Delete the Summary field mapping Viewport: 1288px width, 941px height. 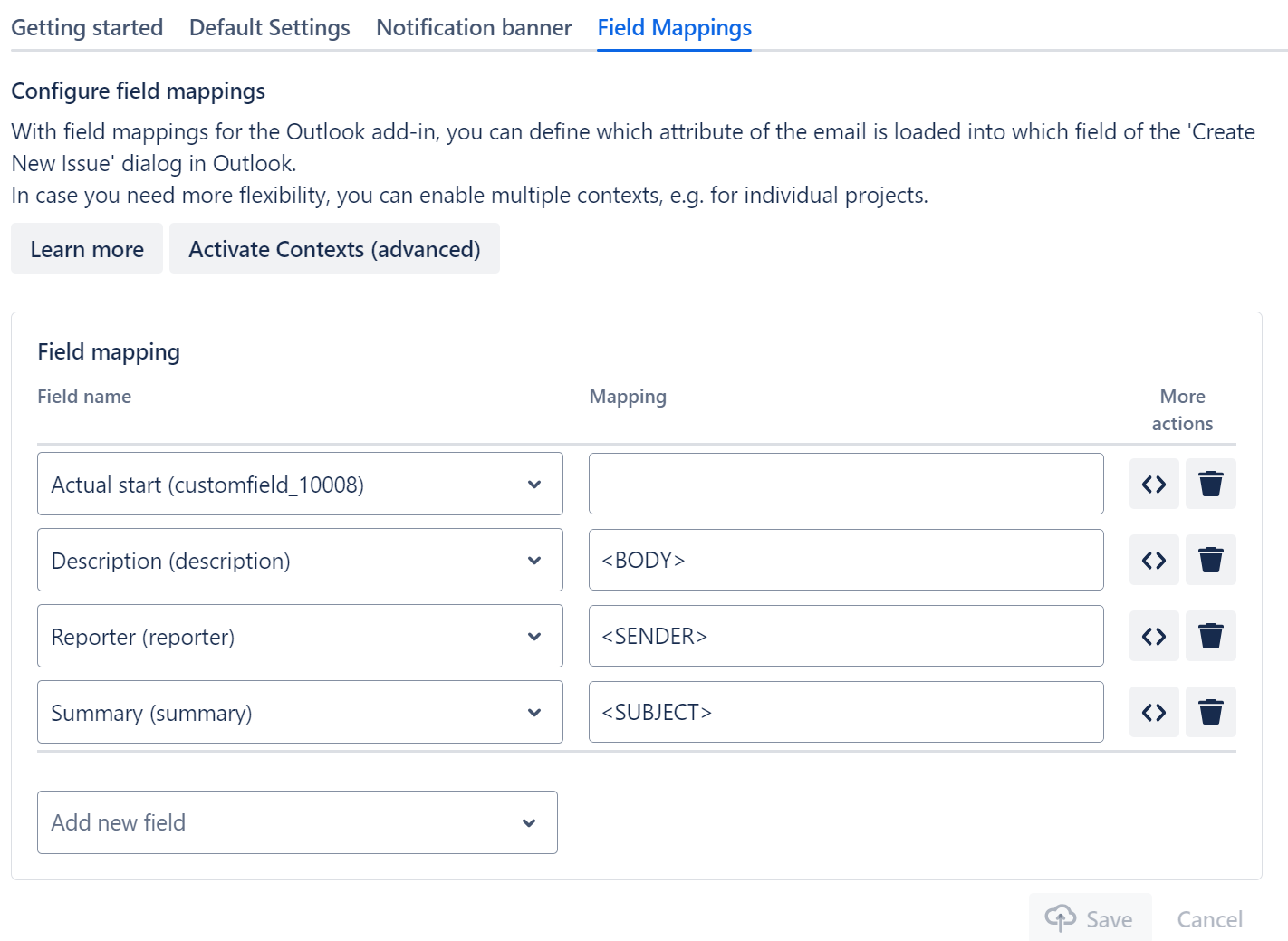(x=1210, y=713)
